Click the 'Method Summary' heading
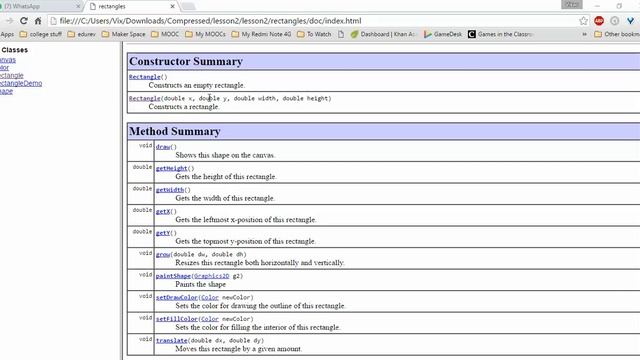This screenshot has width=640, height=360. (x=175, y=131)
